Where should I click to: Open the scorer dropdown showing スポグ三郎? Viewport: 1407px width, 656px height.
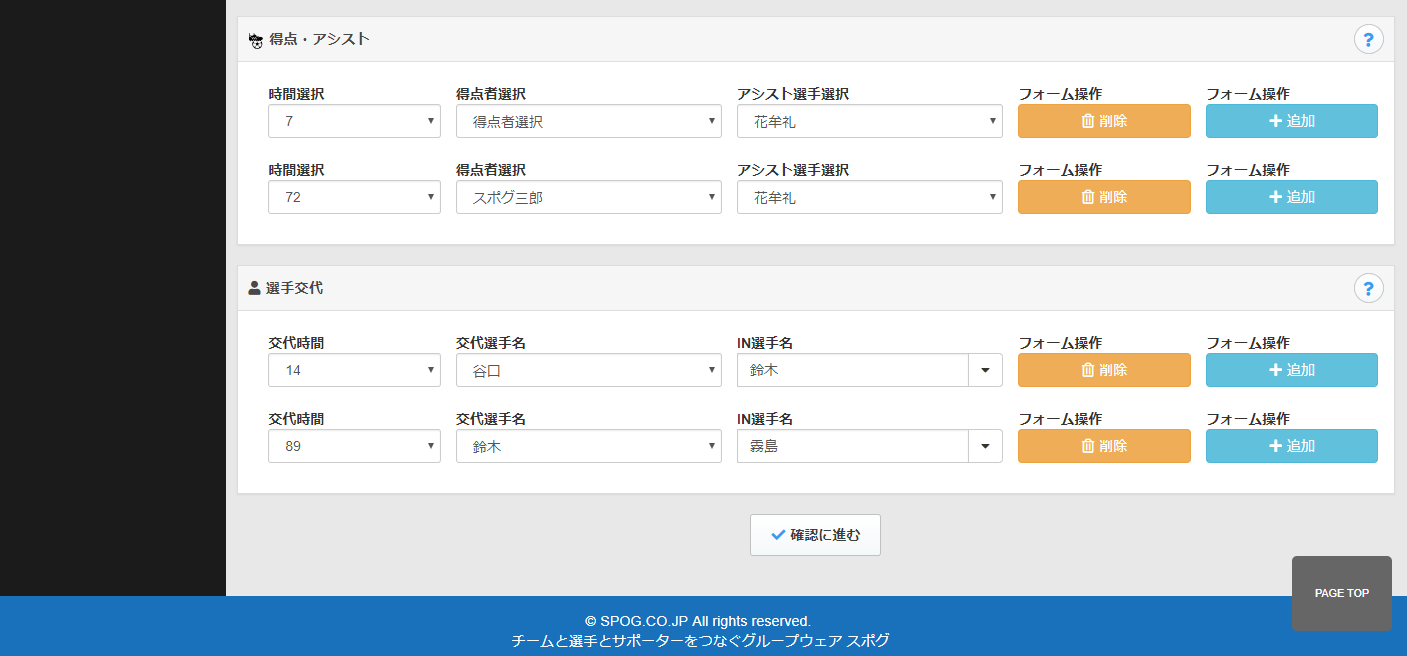(x=588, y=197)
